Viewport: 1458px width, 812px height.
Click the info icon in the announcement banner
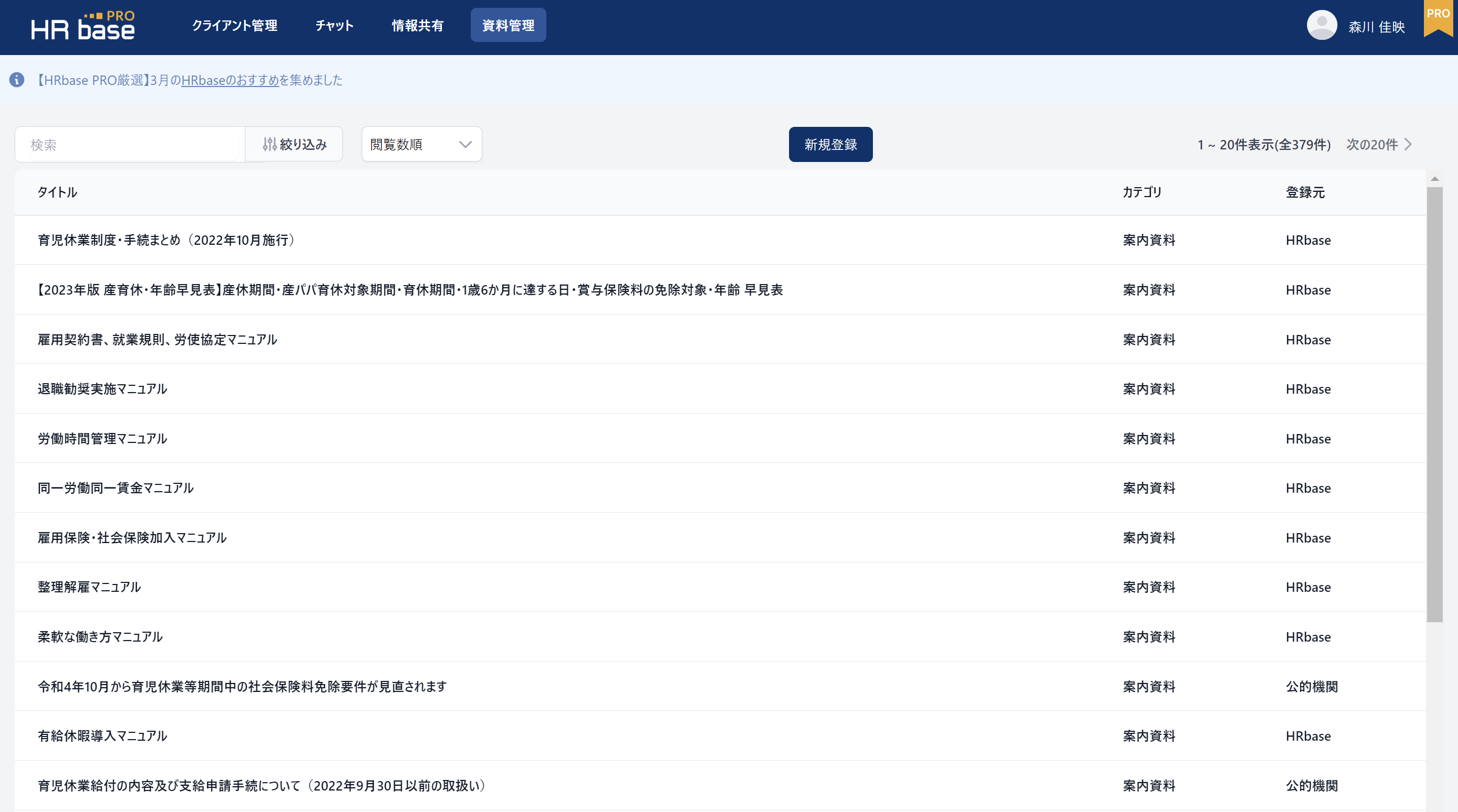pos(17,80)
